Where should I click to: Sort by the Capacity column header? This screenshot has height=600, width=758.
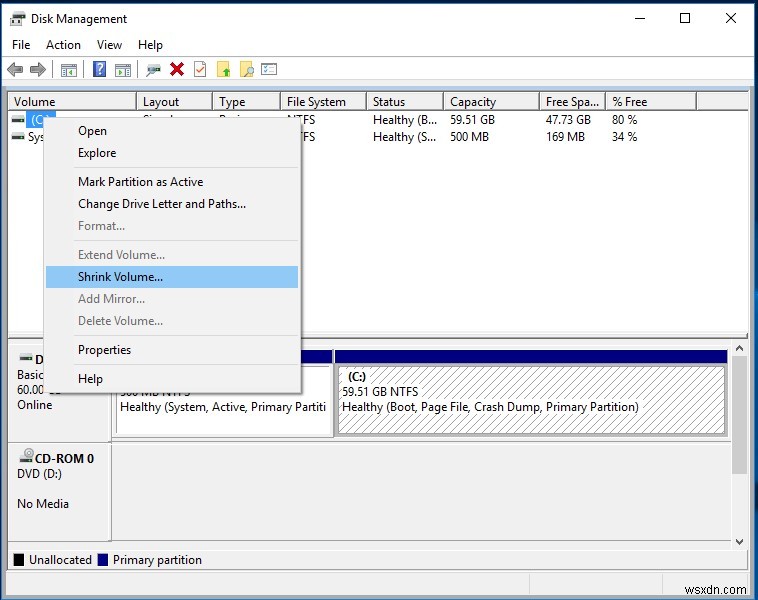coord(473,102)
